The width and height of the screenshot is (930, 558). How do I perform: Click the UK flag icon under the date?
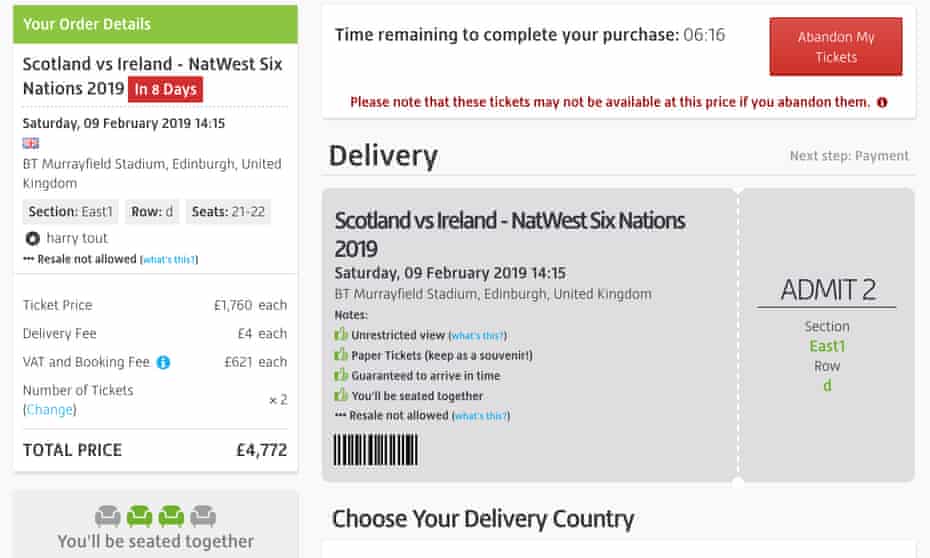31,143
